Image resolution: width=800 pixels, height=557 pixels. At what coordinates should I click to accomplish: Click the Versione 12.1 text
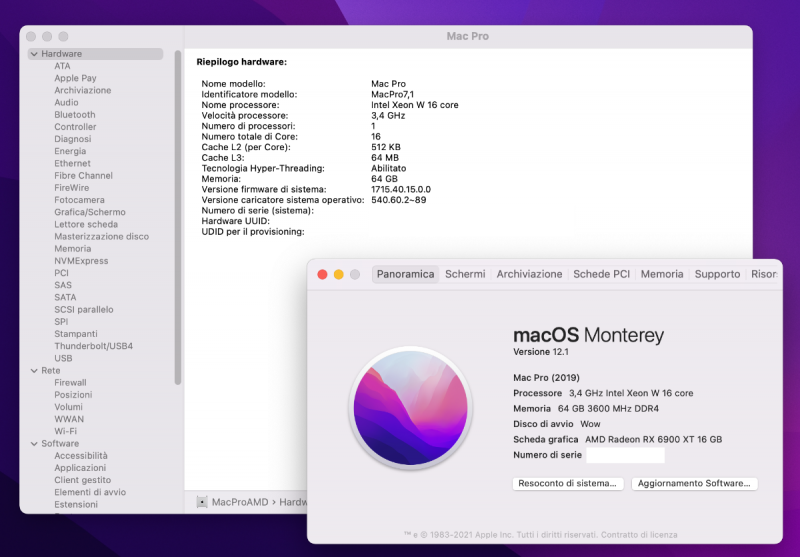(x=541, y=352)
